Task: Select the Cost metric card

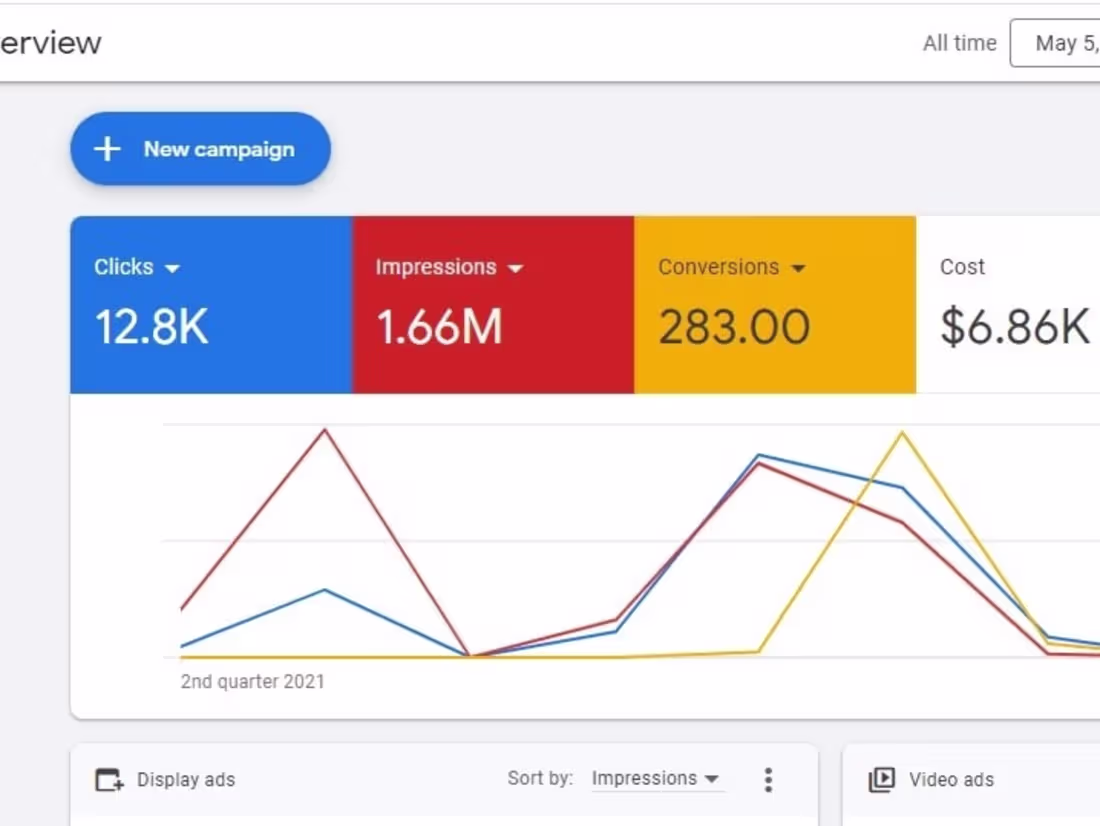Action: [x=1010, y=305]
